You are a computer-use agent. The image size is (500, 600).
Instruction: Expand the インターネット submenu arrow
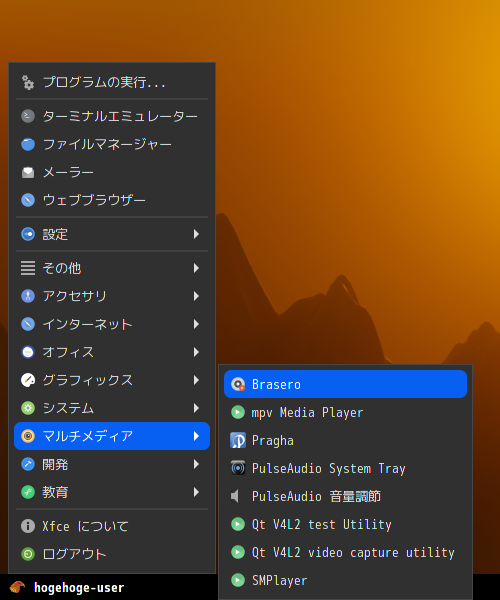(196, 324)
